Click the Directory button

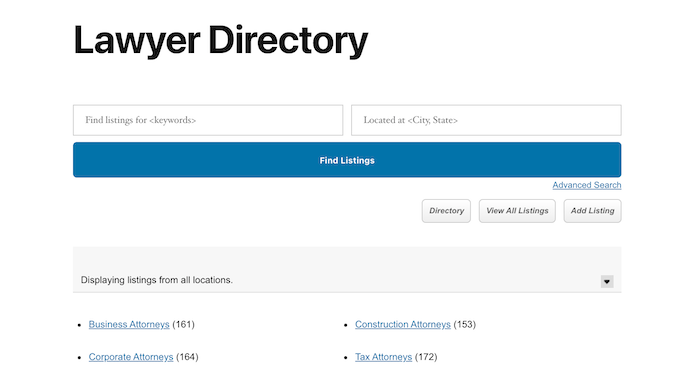click(446, 211)
